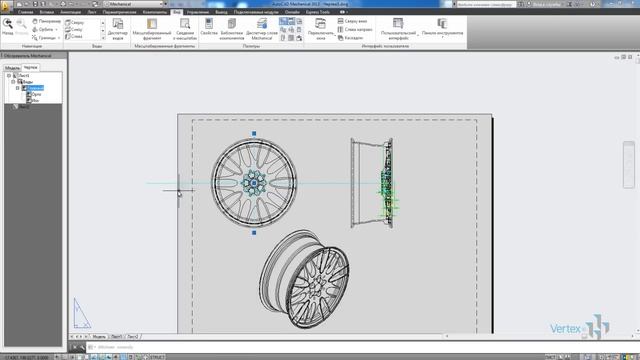This screenshot has width=640, height=360.
Task: Collapse the highlighted base view node
Action: coord(18,88)
